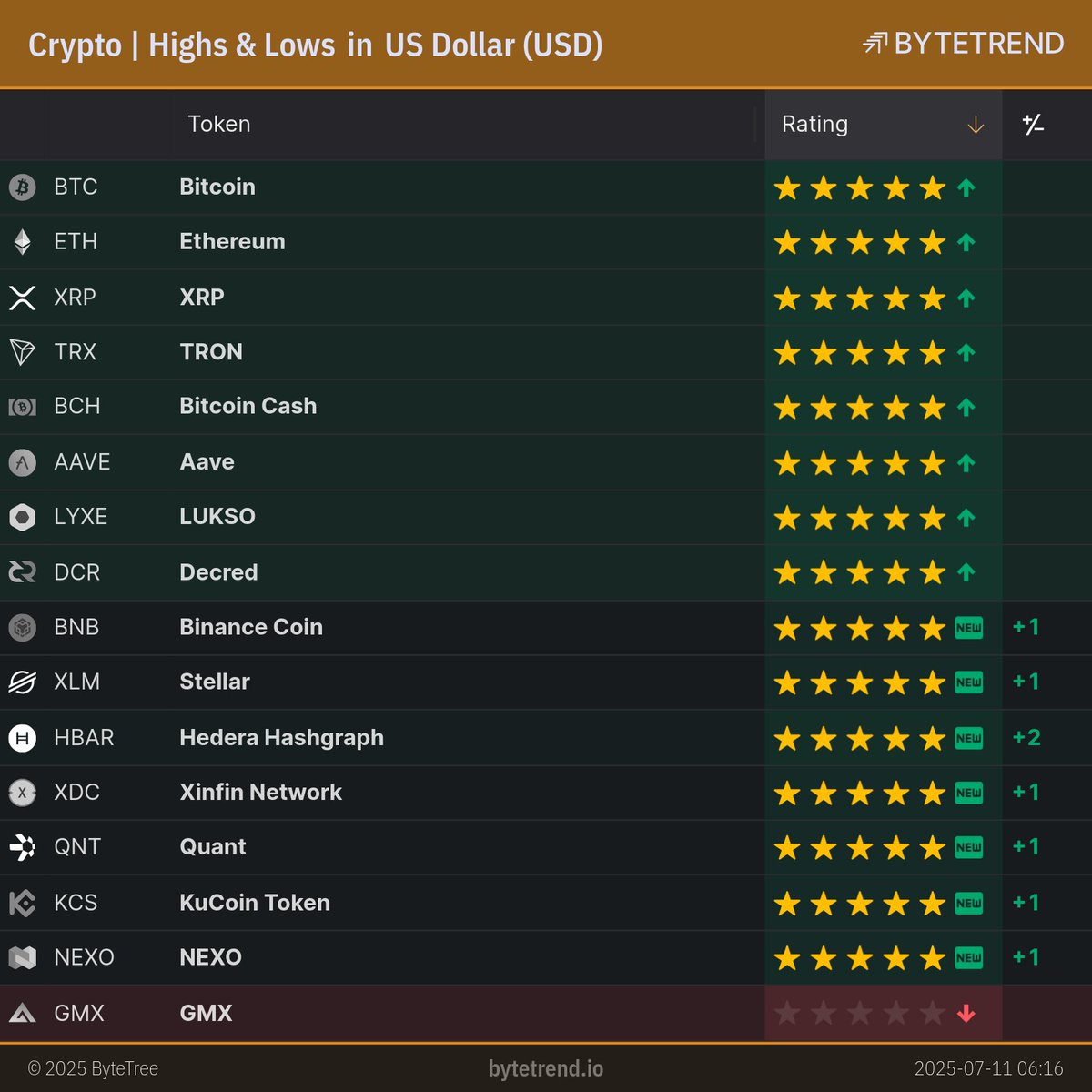
Task: Click the Stellar logo icon
Action: pyautogui.click(x=22, y=682)
